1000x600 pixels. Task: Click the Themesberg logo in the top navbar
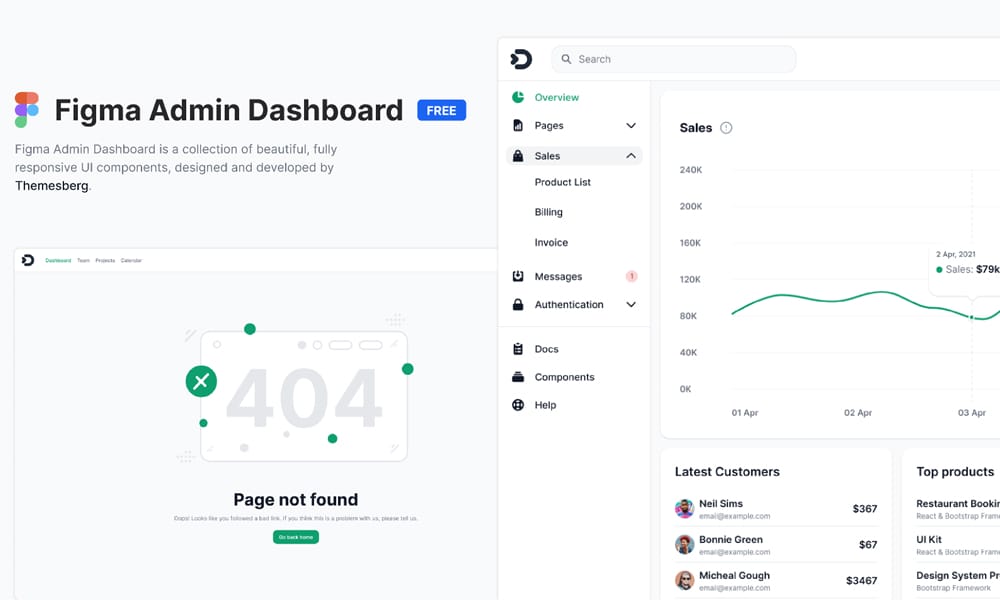click(x=521, y=59)
